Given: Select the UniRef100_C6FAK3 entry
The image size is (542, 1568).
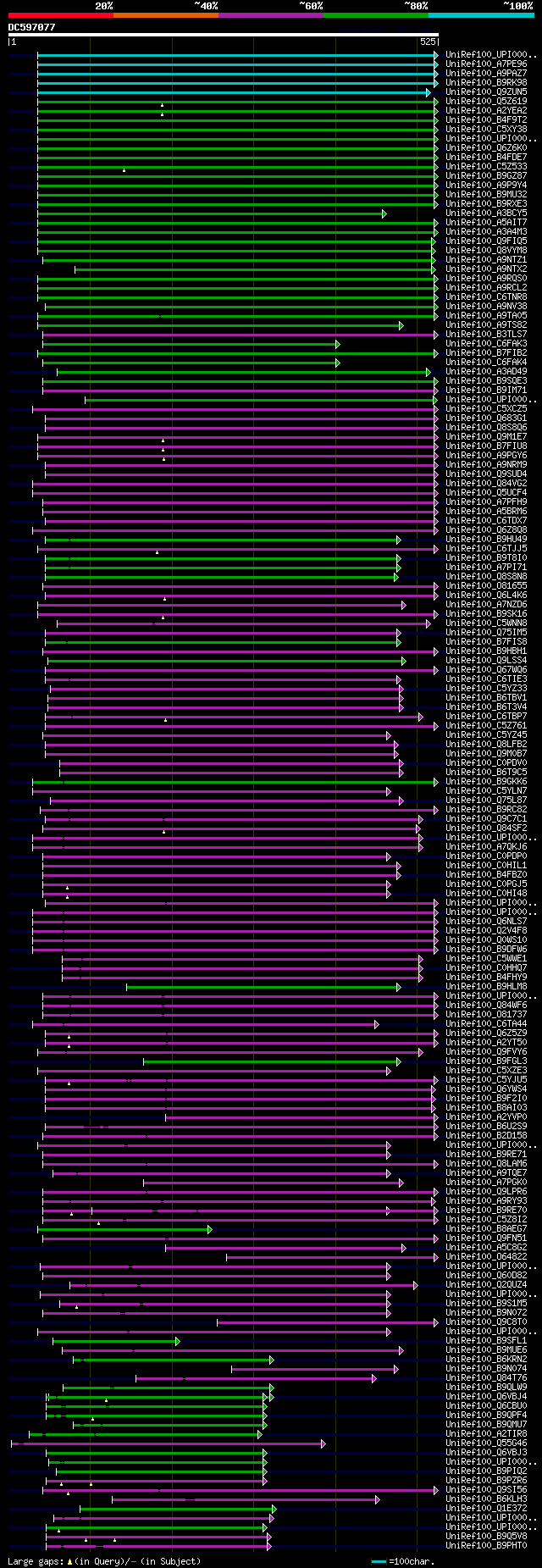Looking at the screenshot, I should click(x=486, y=344).
